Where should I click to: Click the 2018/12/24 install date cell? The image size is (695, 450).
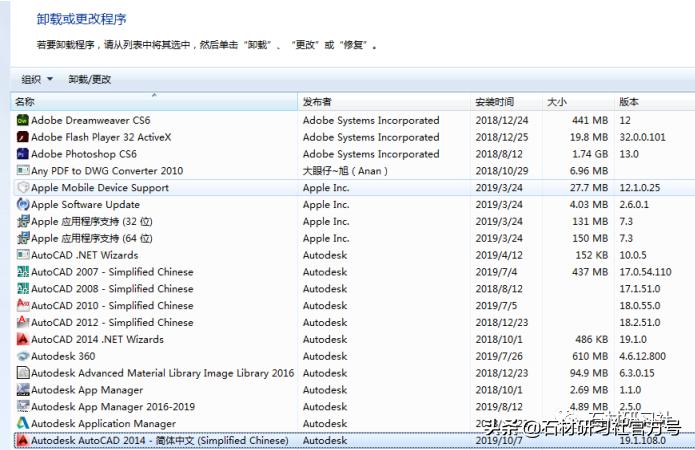point(502,120)
